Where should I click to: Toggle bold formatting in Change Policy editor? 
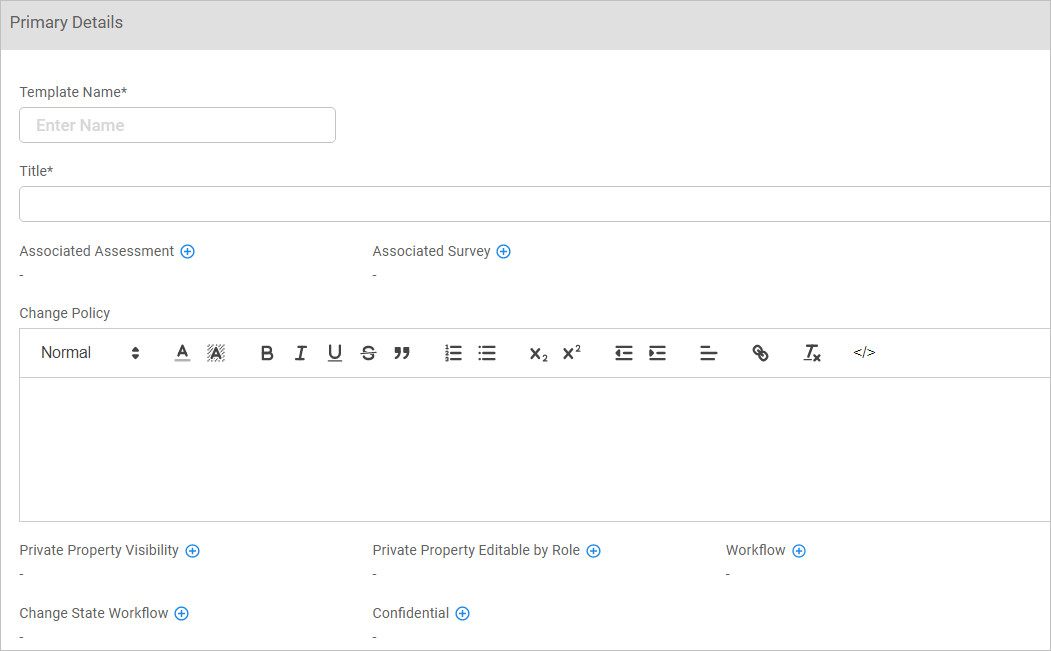coord(267,353)
